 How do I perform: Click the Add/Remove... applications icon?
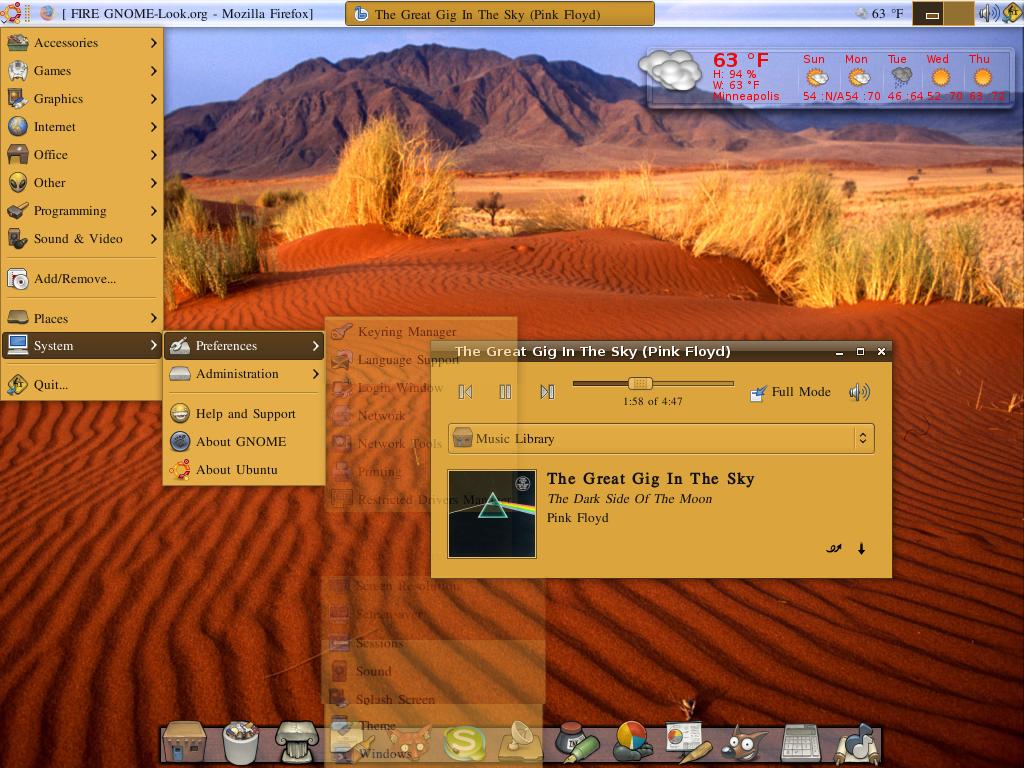18,279
